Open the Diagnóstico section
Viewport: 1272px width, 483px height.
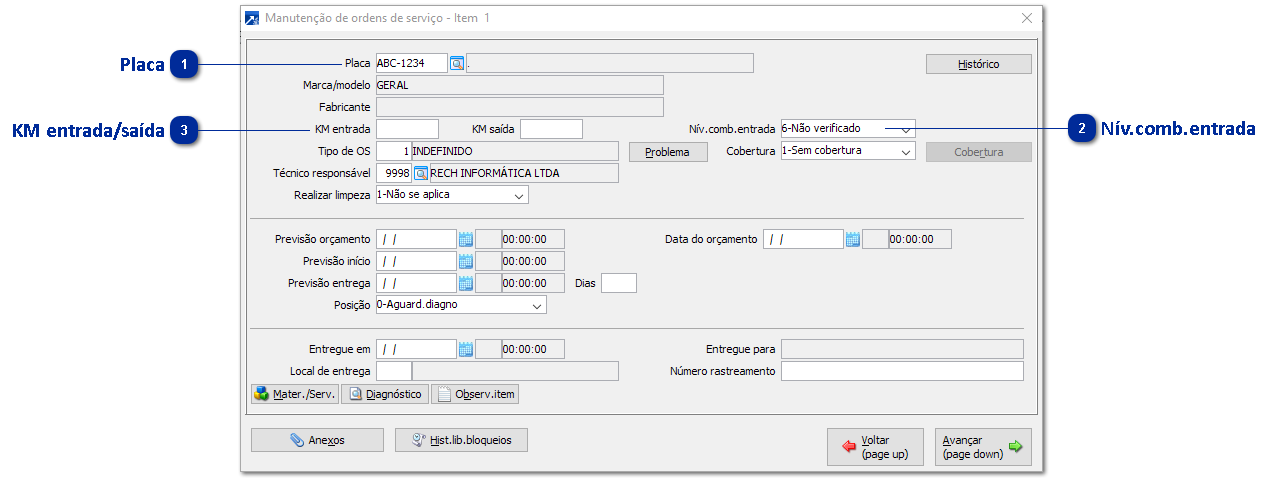(385, 395)
